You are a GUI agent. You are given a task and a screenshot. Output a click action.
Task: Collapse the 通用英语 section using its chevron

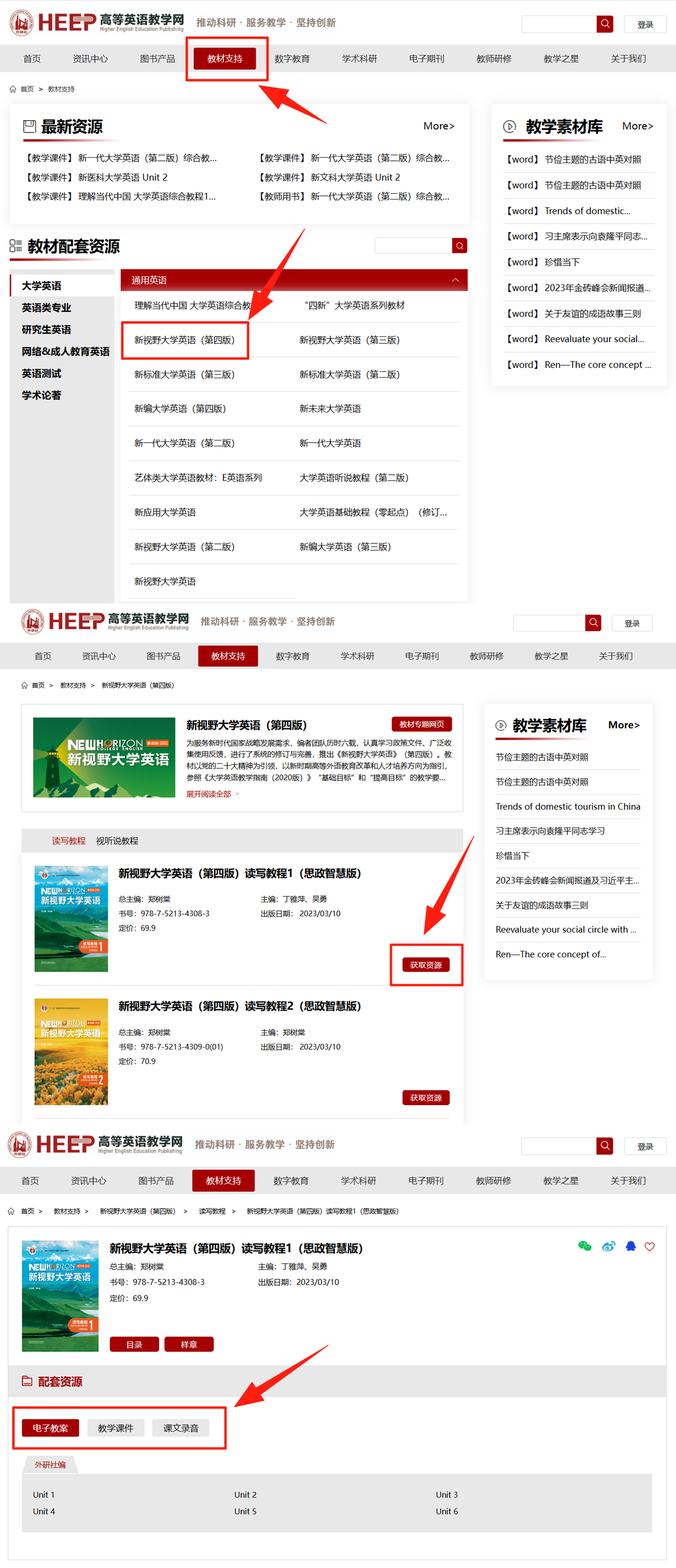tap(455, 280)
